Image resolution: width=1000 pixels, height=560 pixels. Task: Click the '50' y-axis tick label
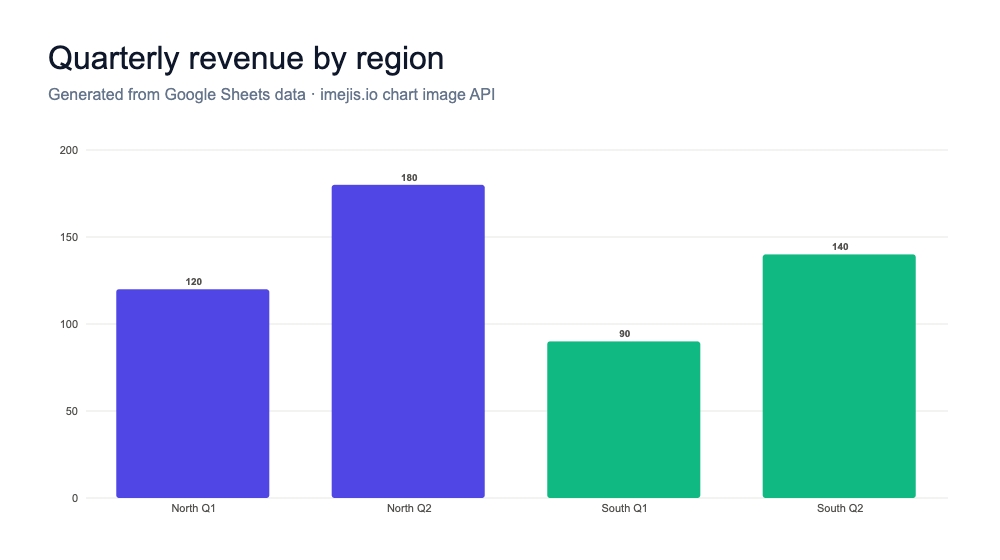pos(71,411)
